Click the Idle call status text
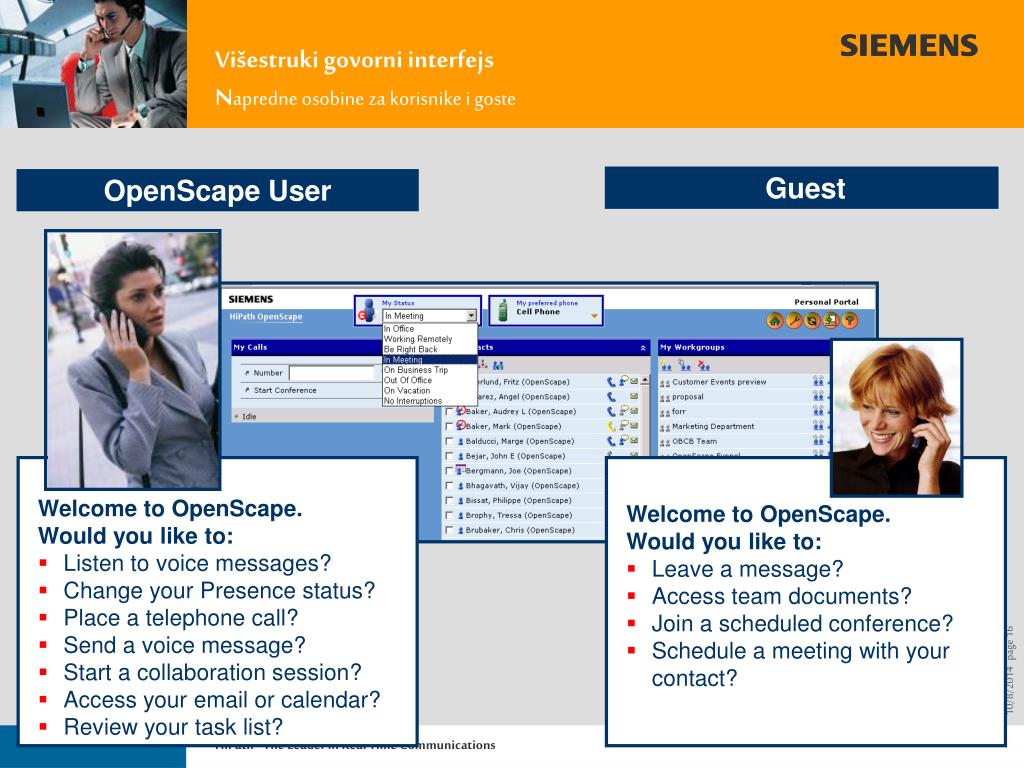The width and height of the screenshot is (1024, 768). pos(249,417)
